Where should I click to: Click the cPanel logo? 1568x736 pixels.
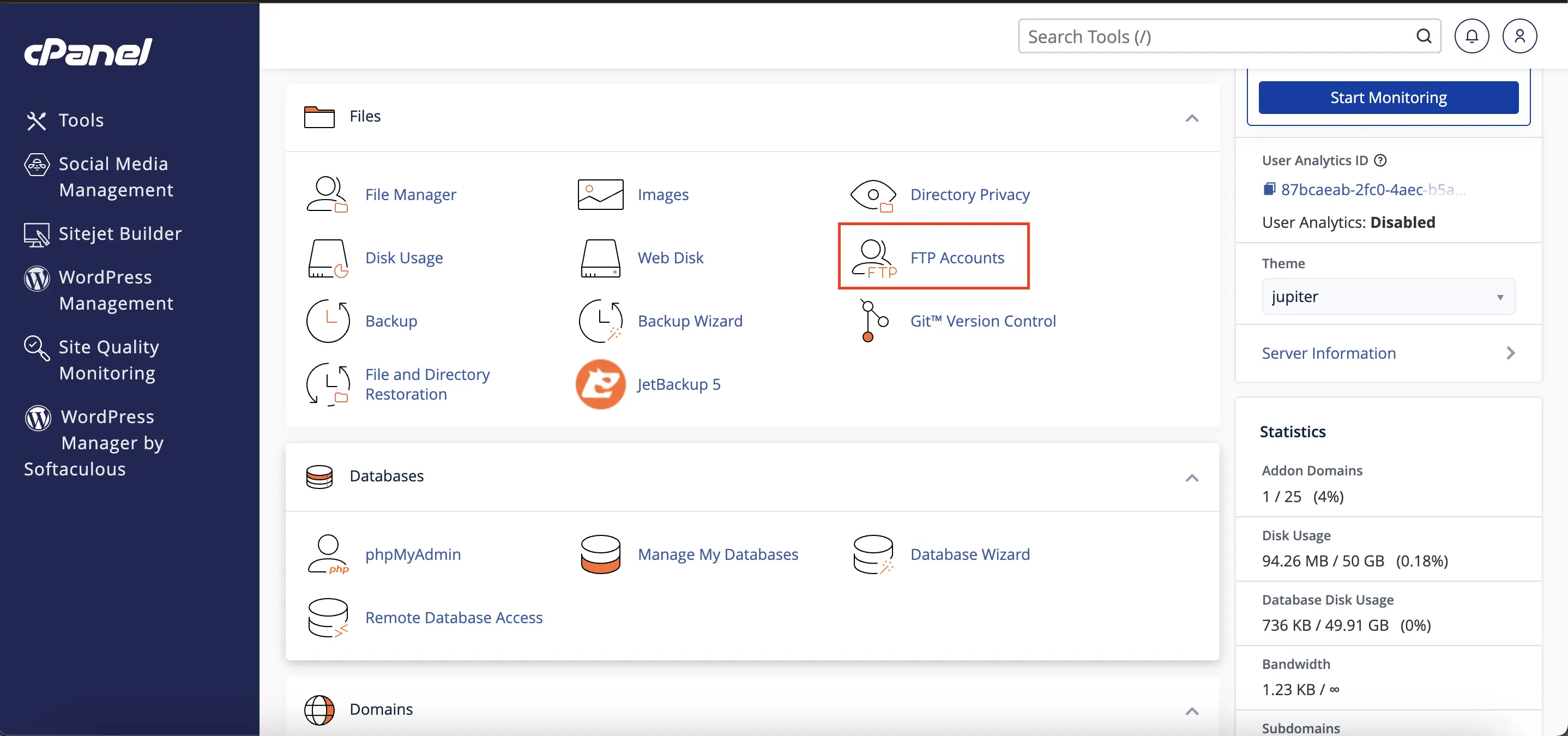click(x=88, y=52)
